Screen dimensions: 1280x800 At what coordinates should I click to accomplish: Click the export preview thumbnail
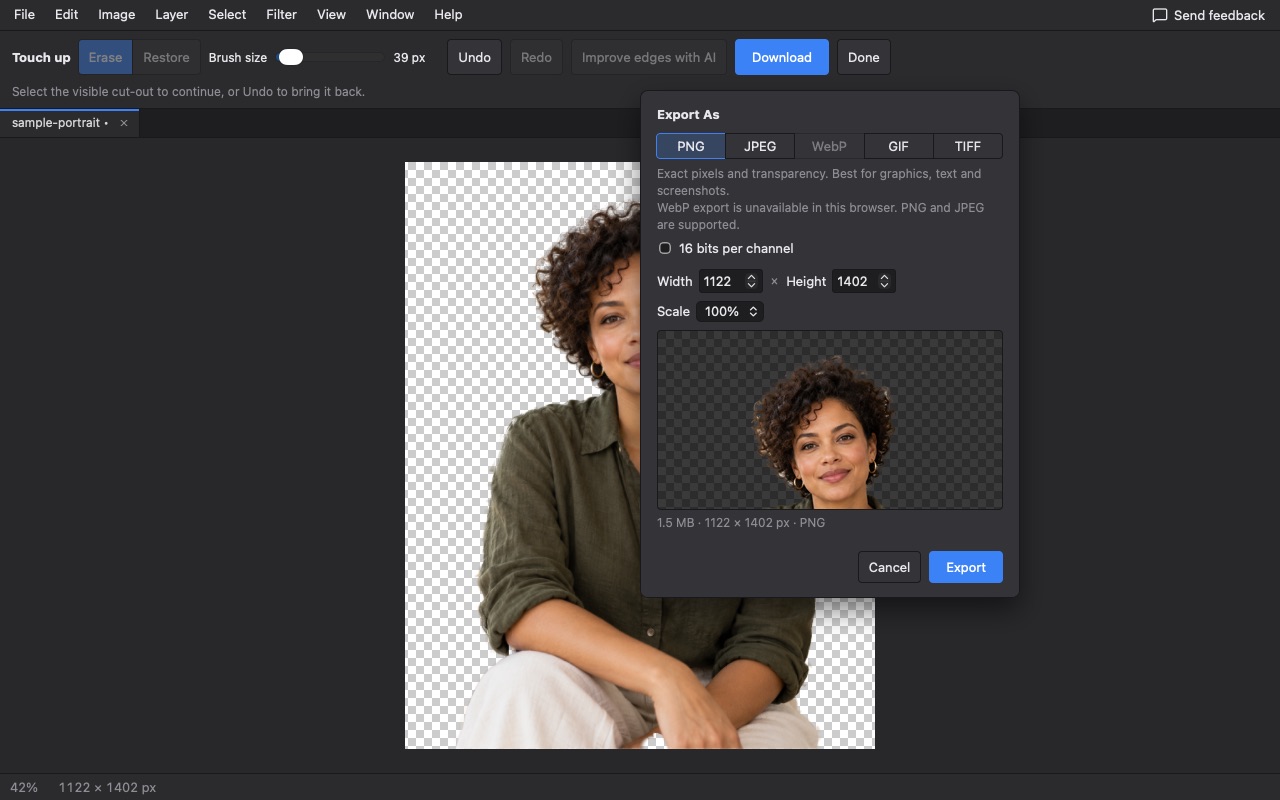(x=830, y=420)
